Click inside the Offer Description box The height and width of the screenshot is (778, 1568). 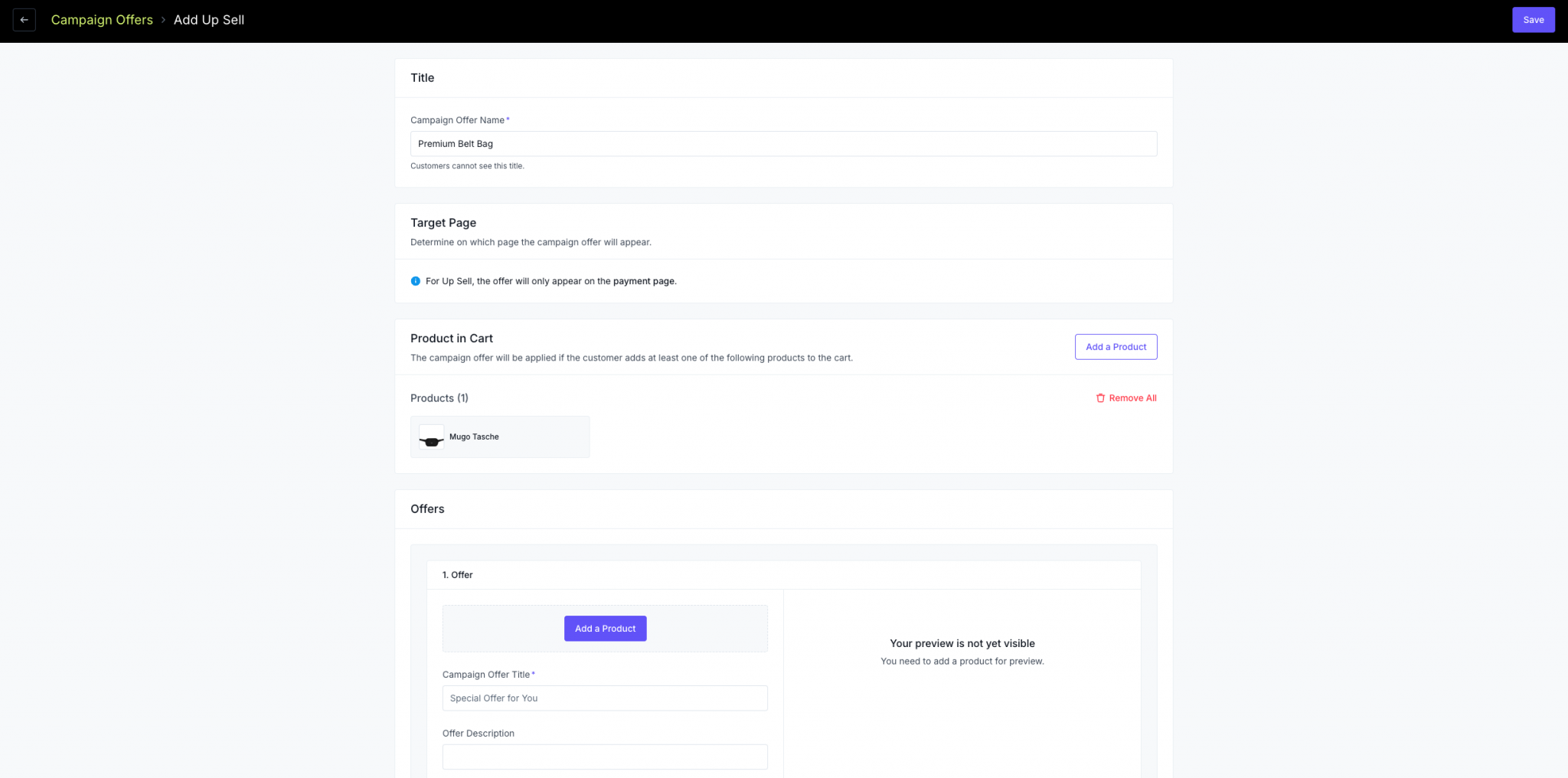pyautogui.click(x=605, y=756)
